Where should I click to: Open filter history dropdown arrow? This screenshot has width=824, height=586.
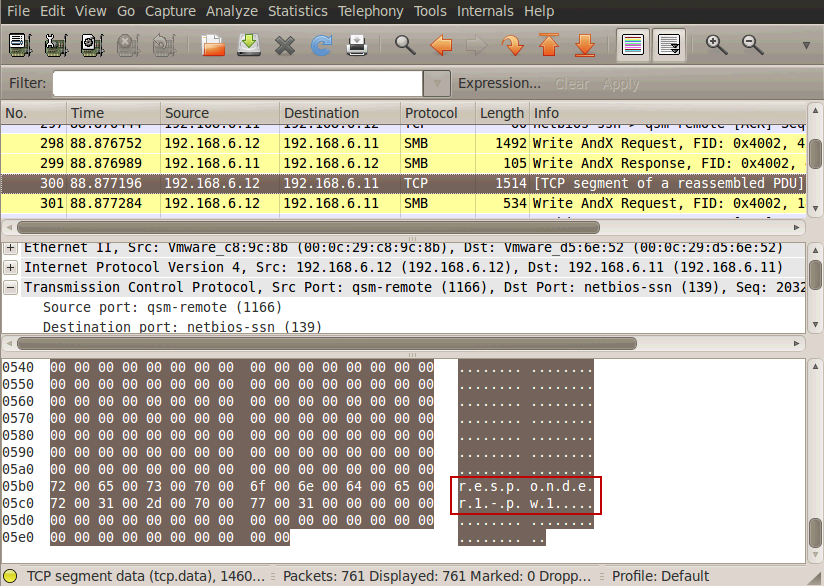click(437, 84)
